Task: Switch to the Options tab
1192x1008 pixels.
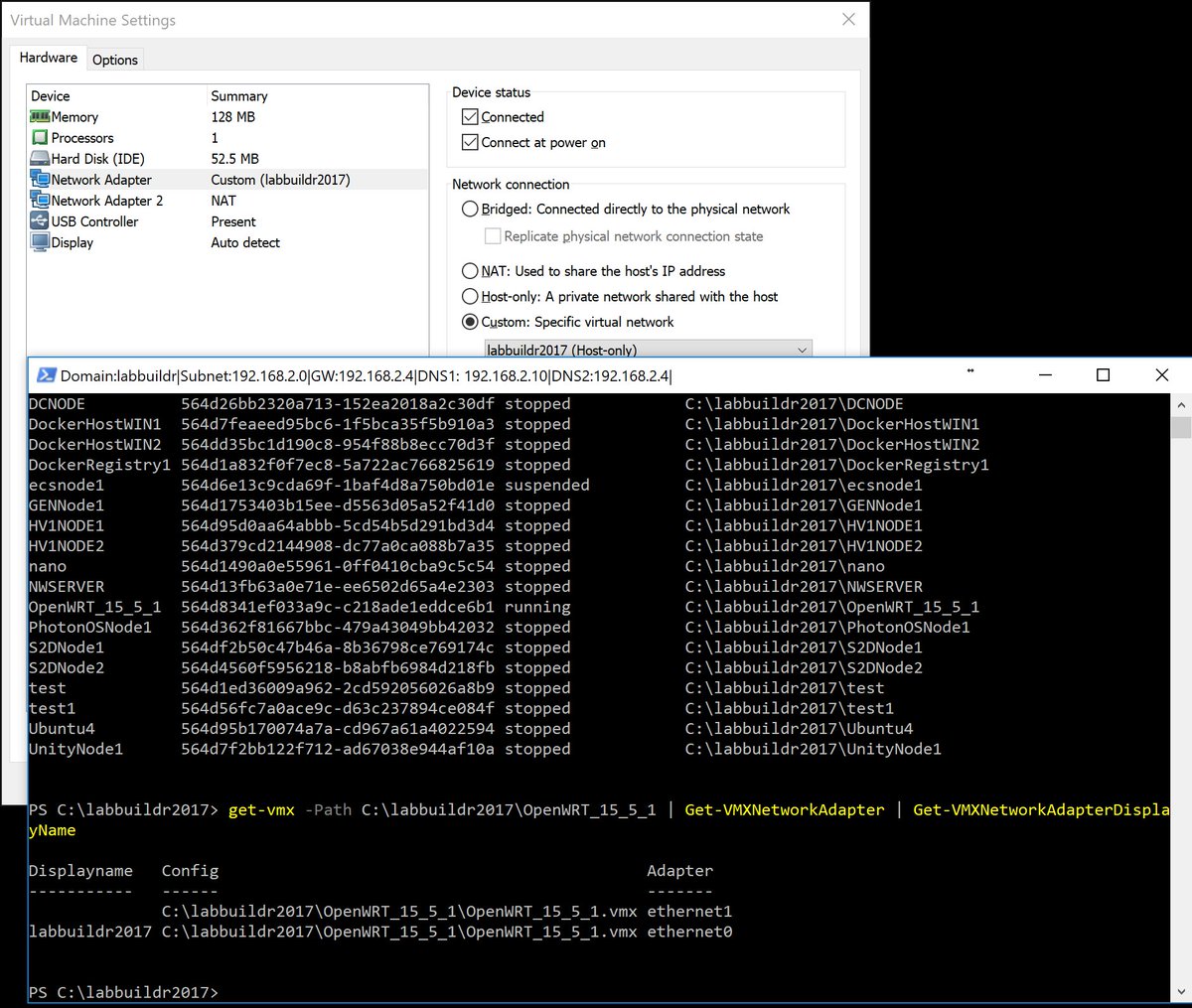Action: tap(115, 60)
